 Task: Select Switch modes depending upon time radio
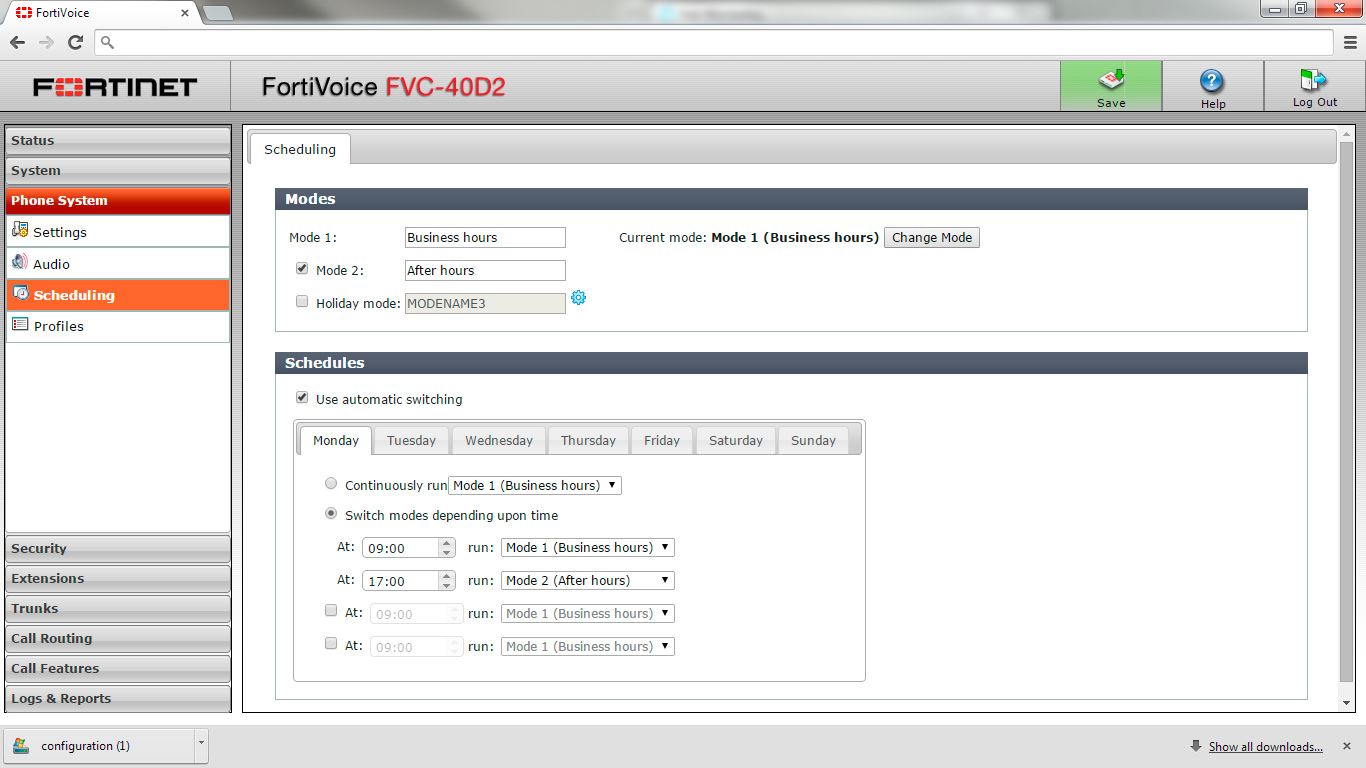tap(331, 514)
